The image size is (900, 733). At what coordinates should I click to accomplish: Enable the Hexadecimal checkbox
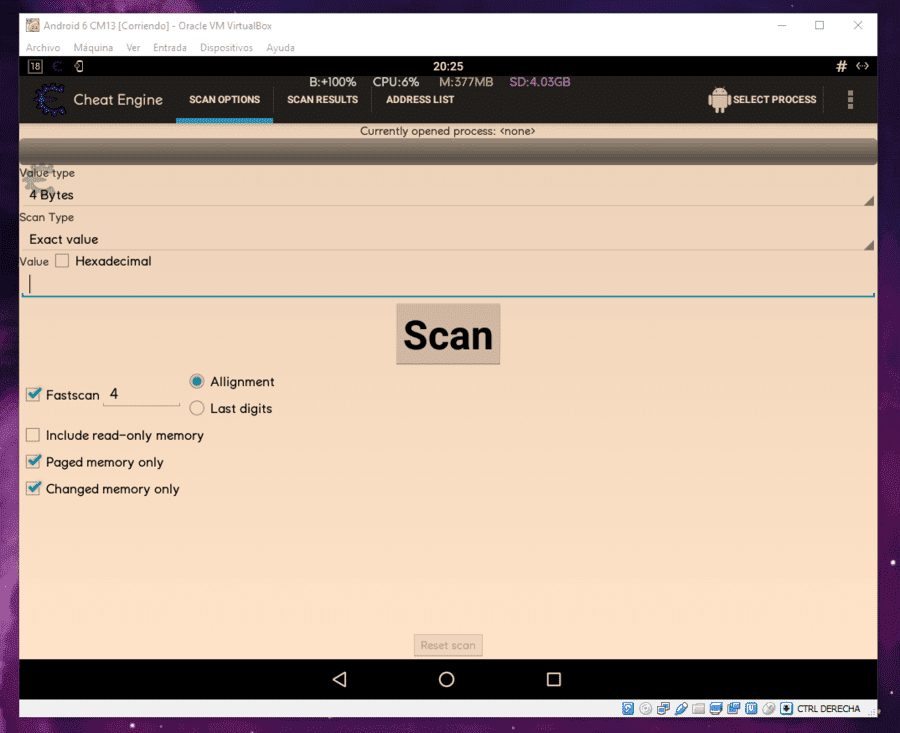(x=62, y=261)
